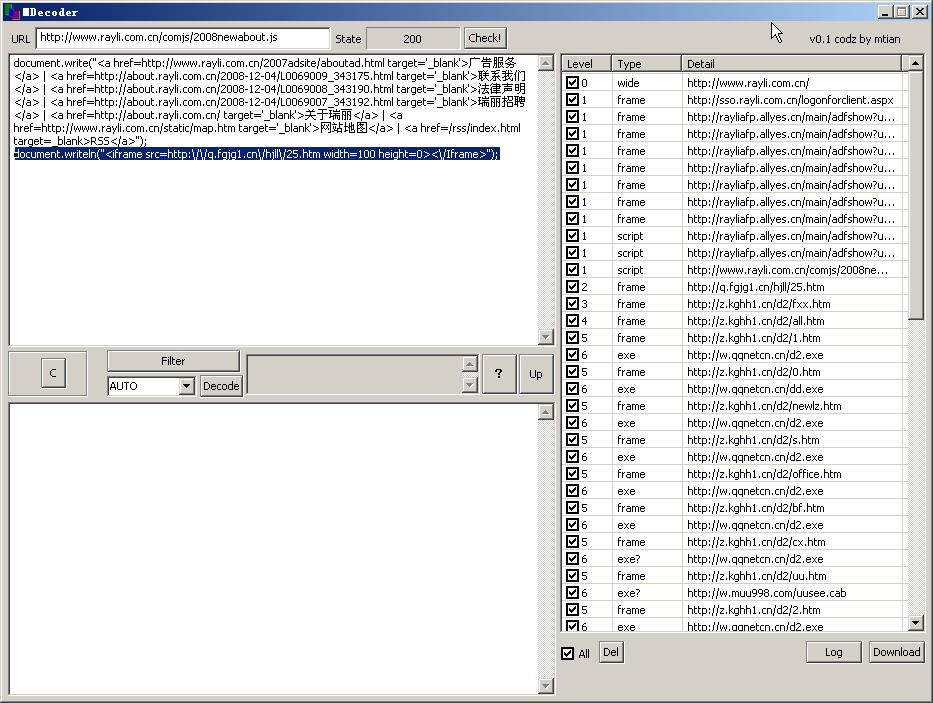Sort list by Level column header
Screen dimensions: 933x703
click(585, 64)
